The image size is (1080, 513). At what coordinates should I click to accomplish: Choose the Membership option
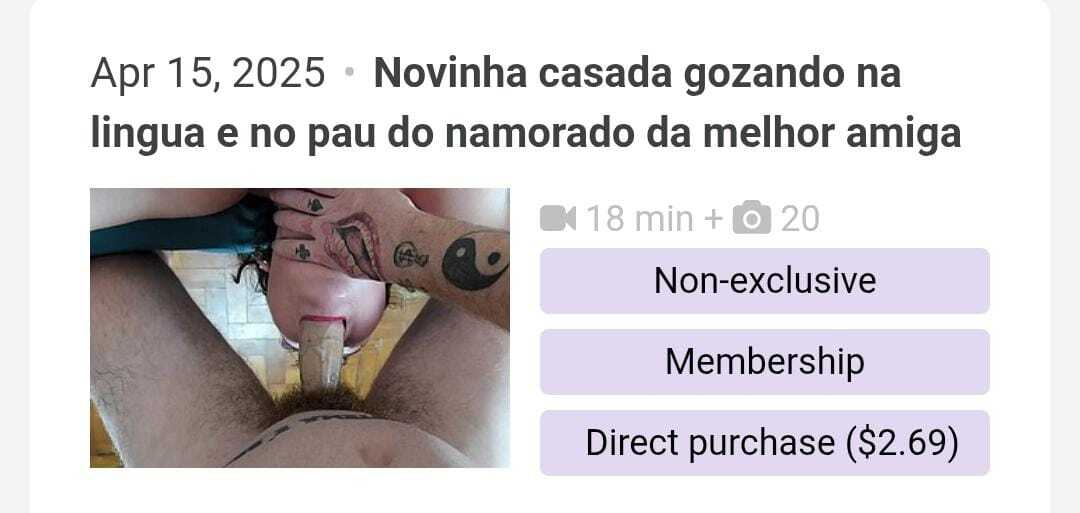click(x=765, y=362)
